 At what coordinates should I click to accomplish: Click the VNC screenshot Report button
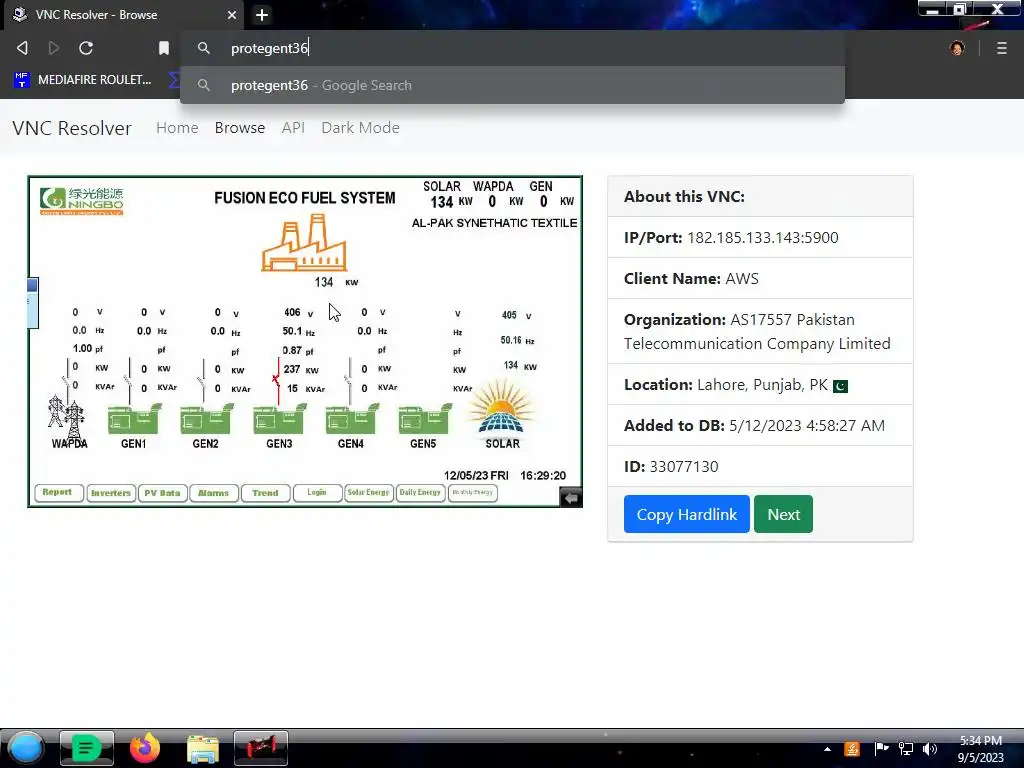[57, 492]
